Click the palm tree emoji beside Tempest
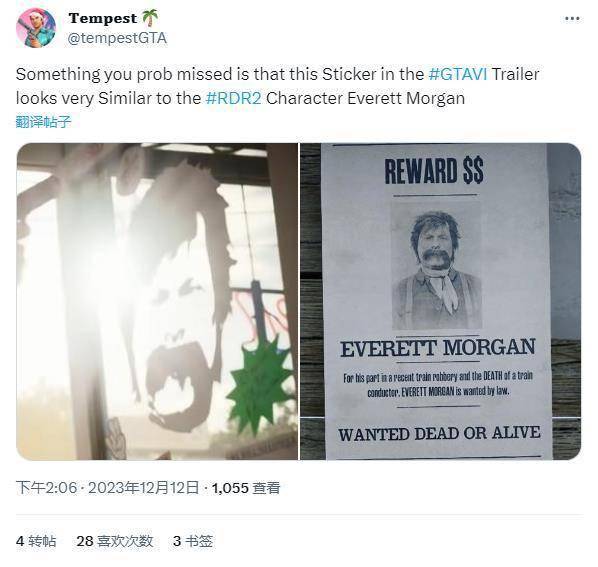598x567 pixels. (x=150, y=18)
